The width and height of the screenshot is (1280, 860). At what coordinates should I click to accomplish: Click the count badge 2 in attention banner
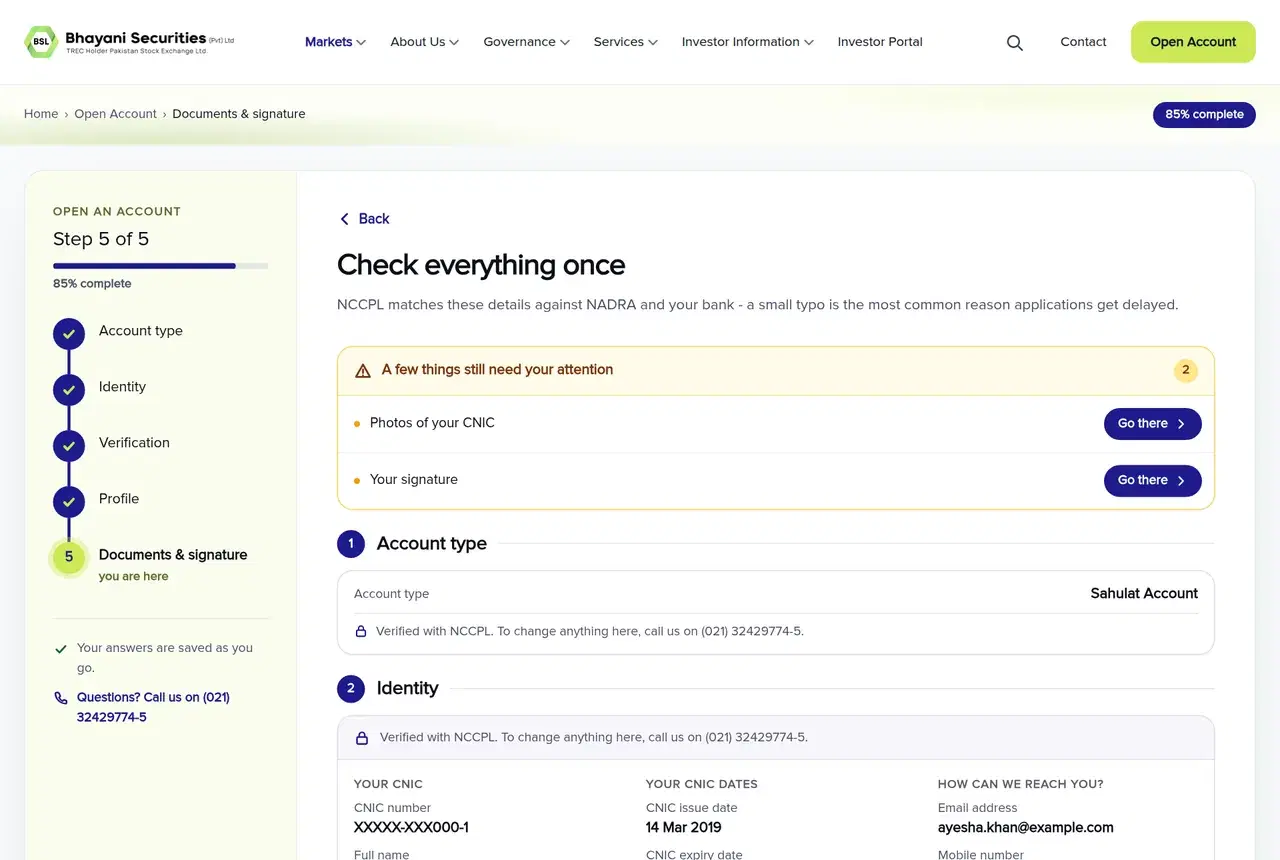tap(1186, 370)
